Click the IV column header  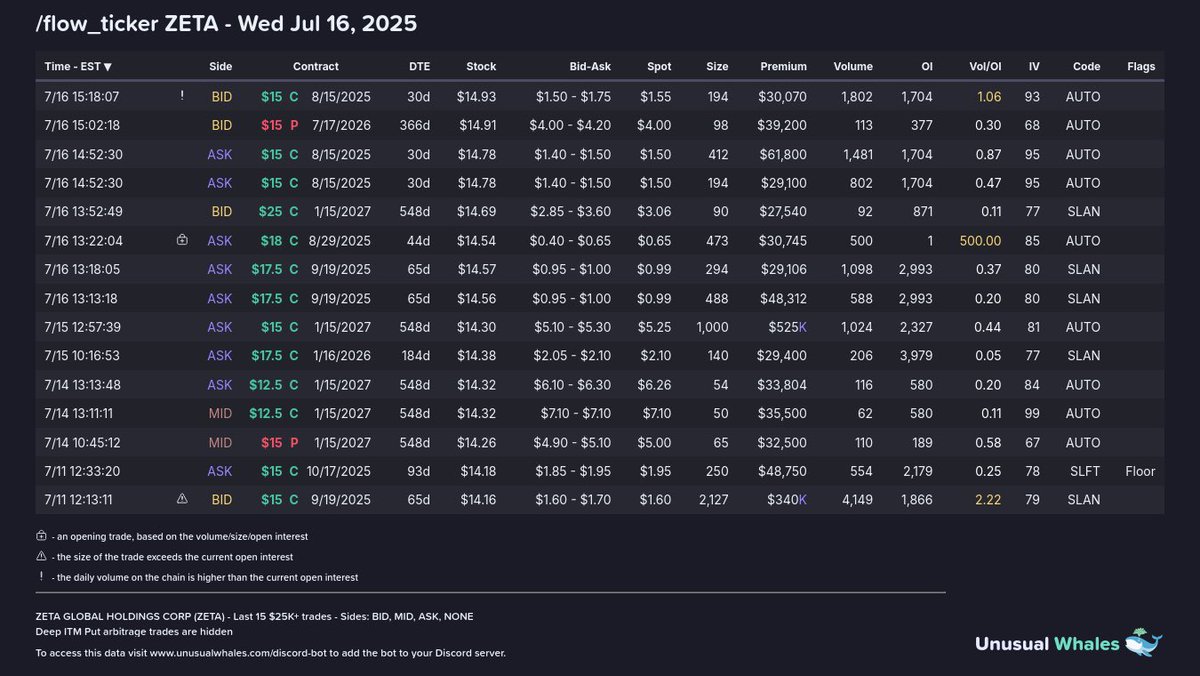[x=1034, y=67]
